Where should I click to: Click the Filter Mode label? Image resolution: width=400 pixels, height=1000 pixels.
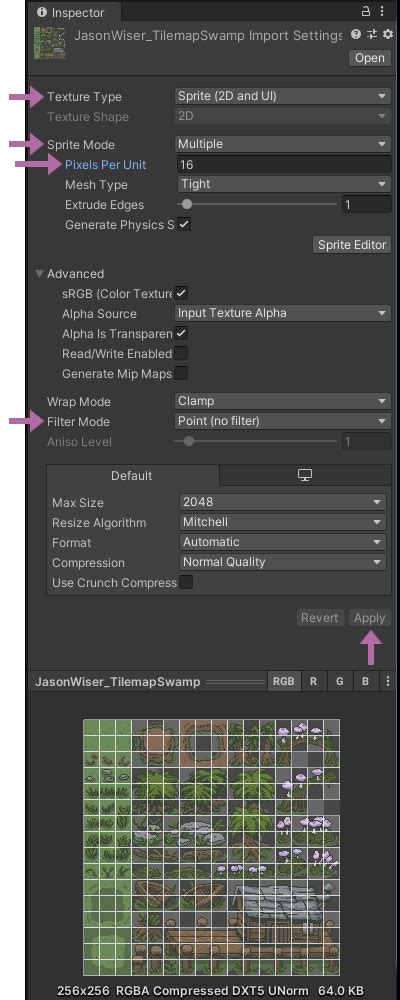coord(78,422)
